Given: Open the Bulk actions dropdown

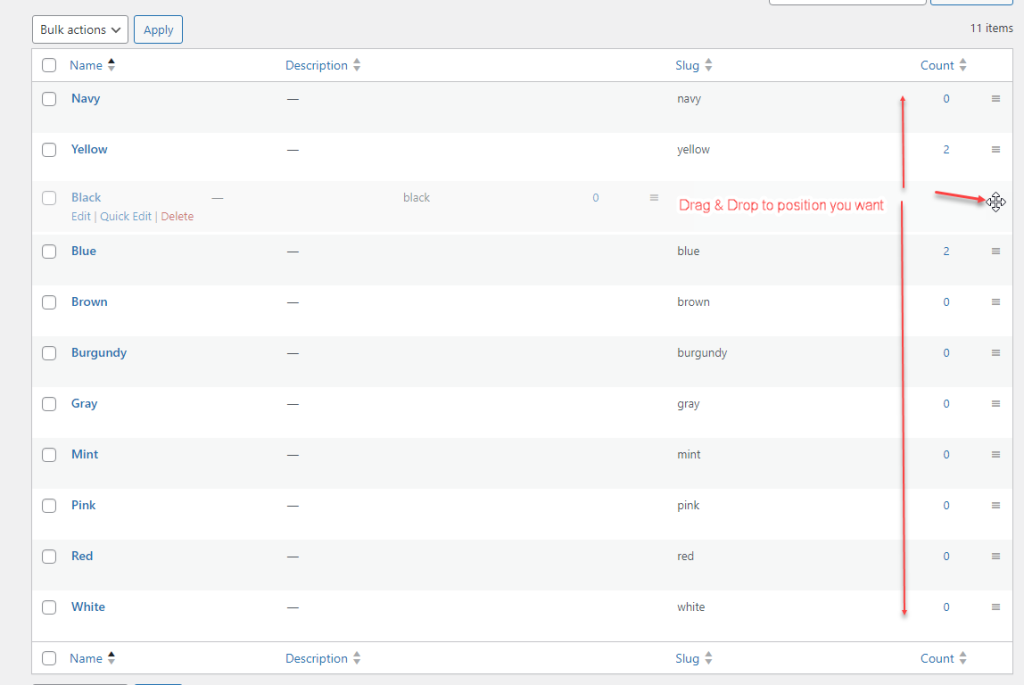Looking at the screenshot, I should (x=79, y=29).
